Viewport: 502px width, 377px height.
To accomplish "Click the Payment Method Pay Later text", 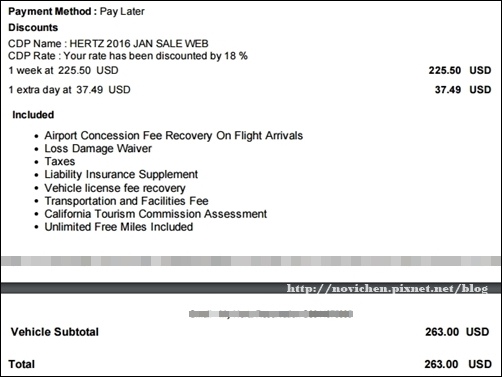I will (x=76, y=11).
